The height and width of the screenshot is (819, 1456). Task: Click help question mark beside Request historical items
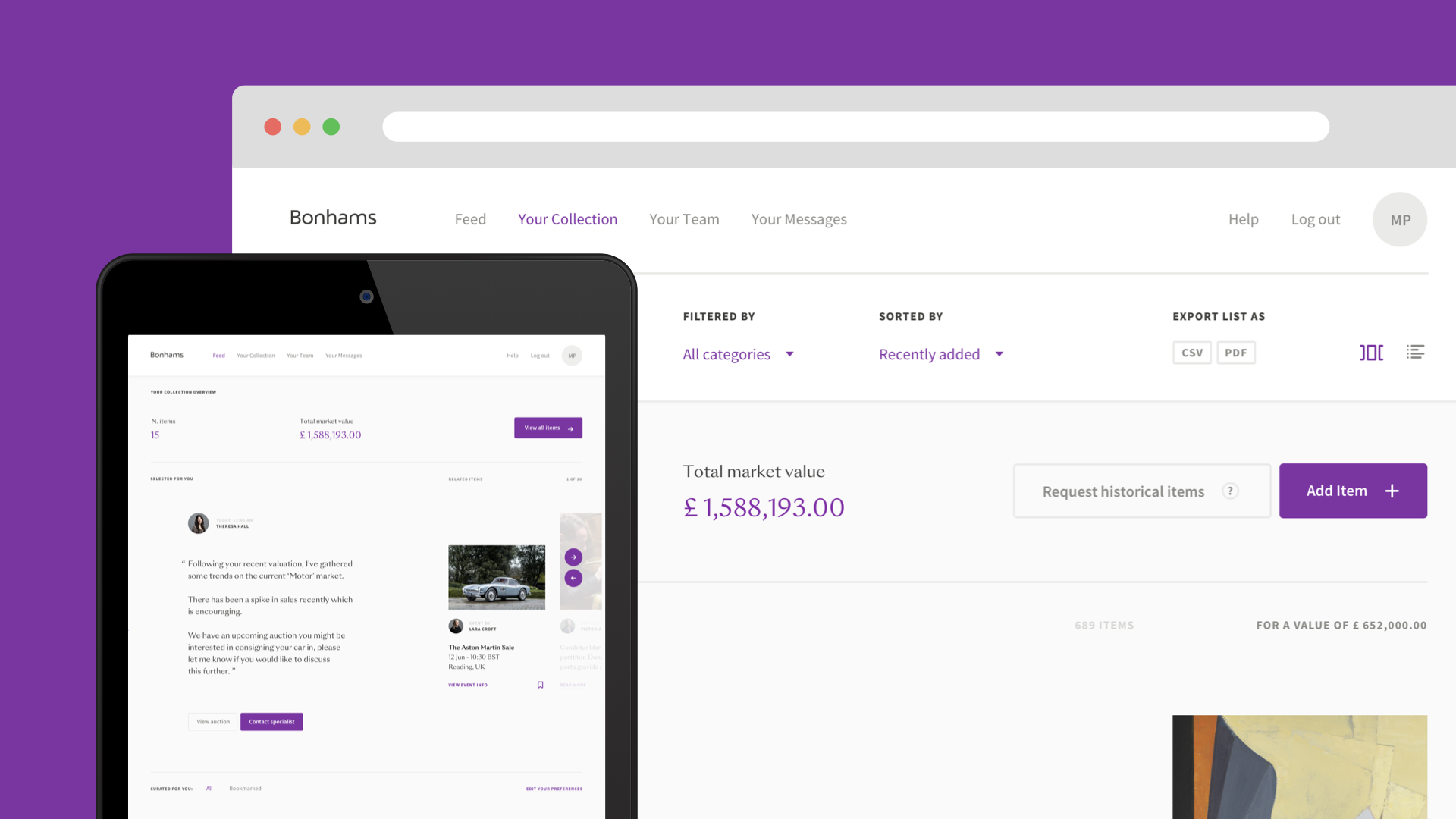coord(1230,491)
